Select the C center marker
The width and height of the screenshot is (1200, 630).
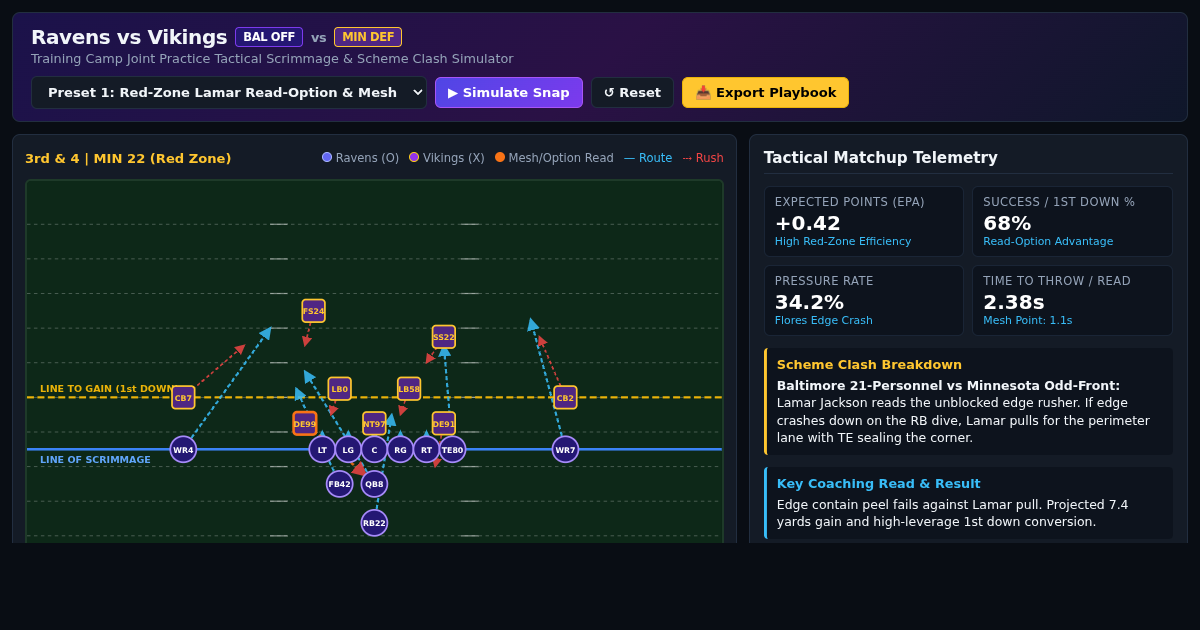374,450
